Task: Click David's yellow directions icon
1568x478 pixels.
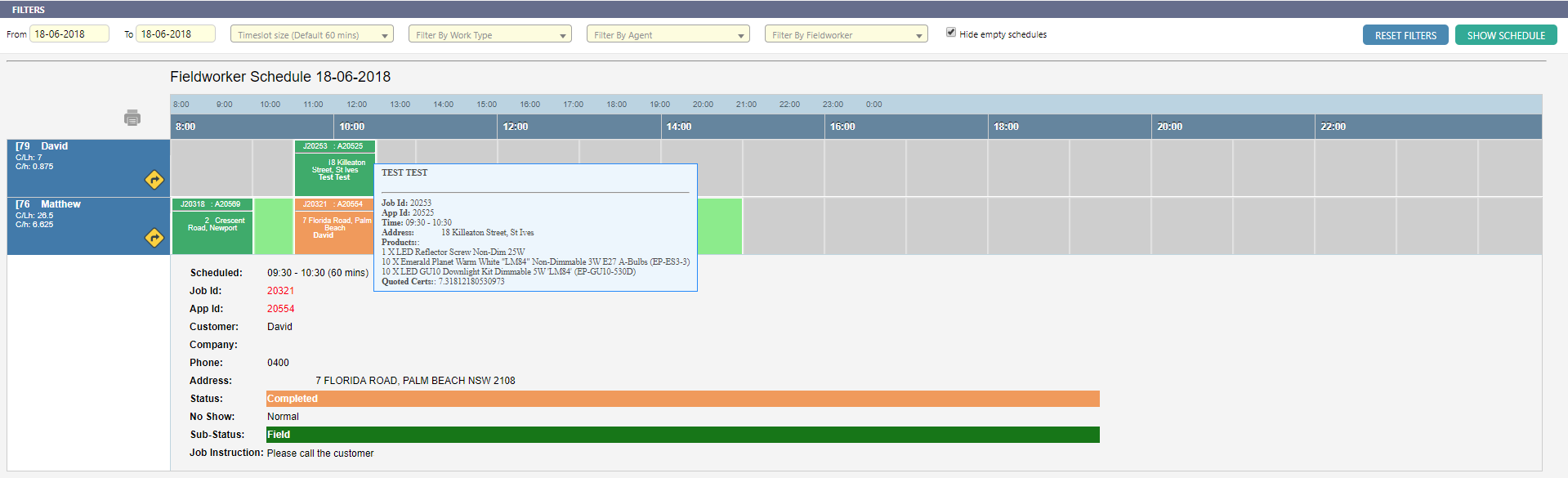Action: pos(154,180)
